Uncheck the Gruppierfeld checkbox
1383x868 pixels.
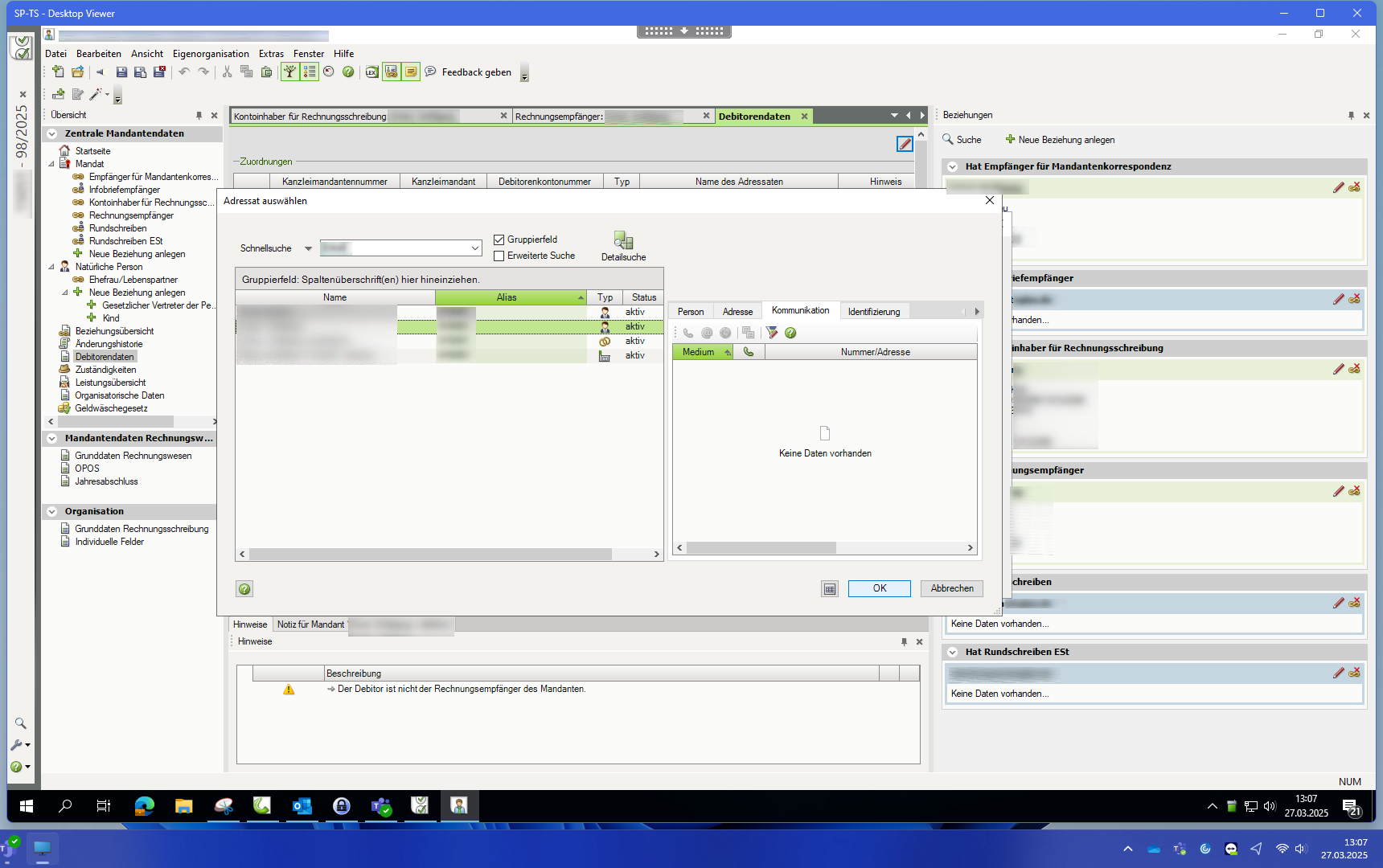click(499, 240)
